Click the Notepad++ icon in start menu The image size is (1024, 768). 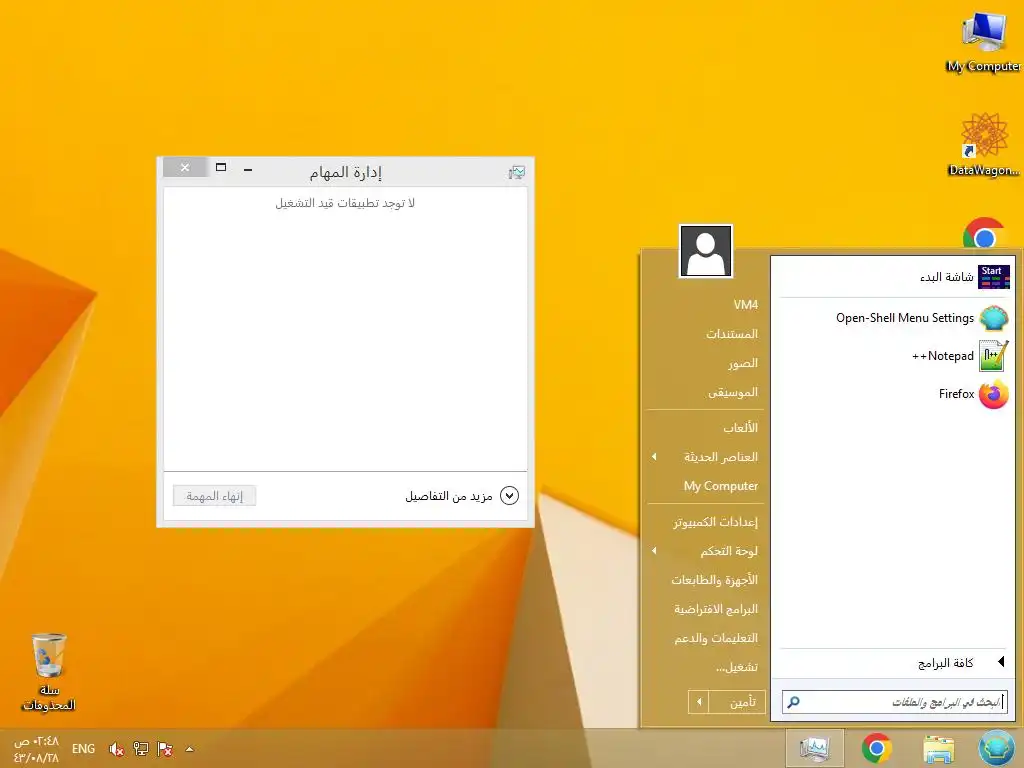[x=994, y=356]
